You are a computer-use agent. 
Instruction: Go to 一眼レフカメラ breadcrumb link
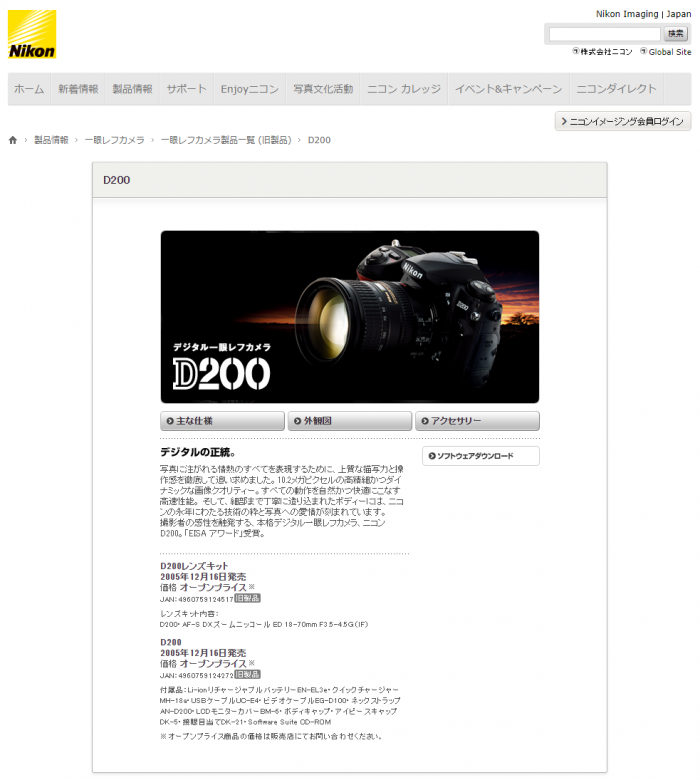tap(114, 140)
